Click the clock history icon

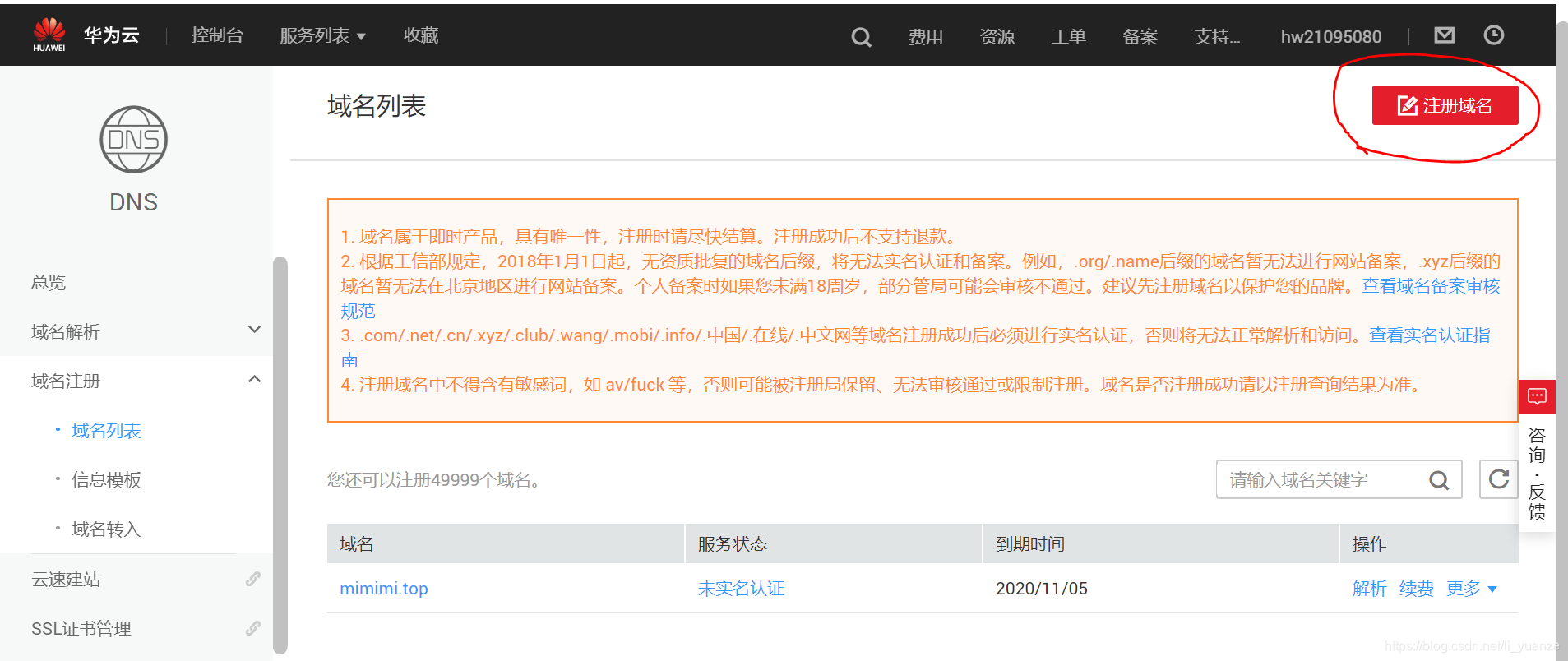[x=1493, y=35]
